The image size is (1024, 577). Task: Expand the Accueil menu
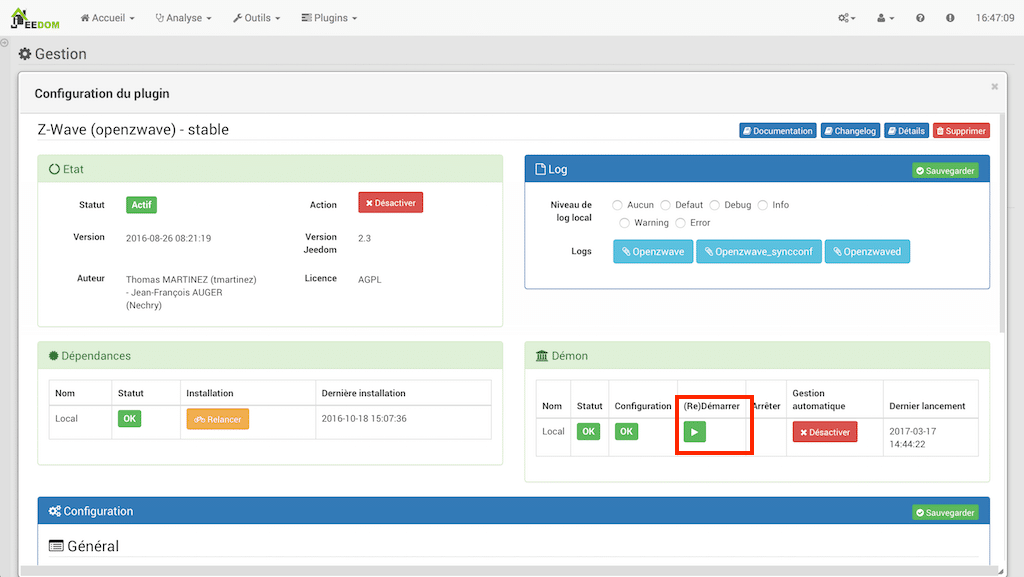pos(107,18)
